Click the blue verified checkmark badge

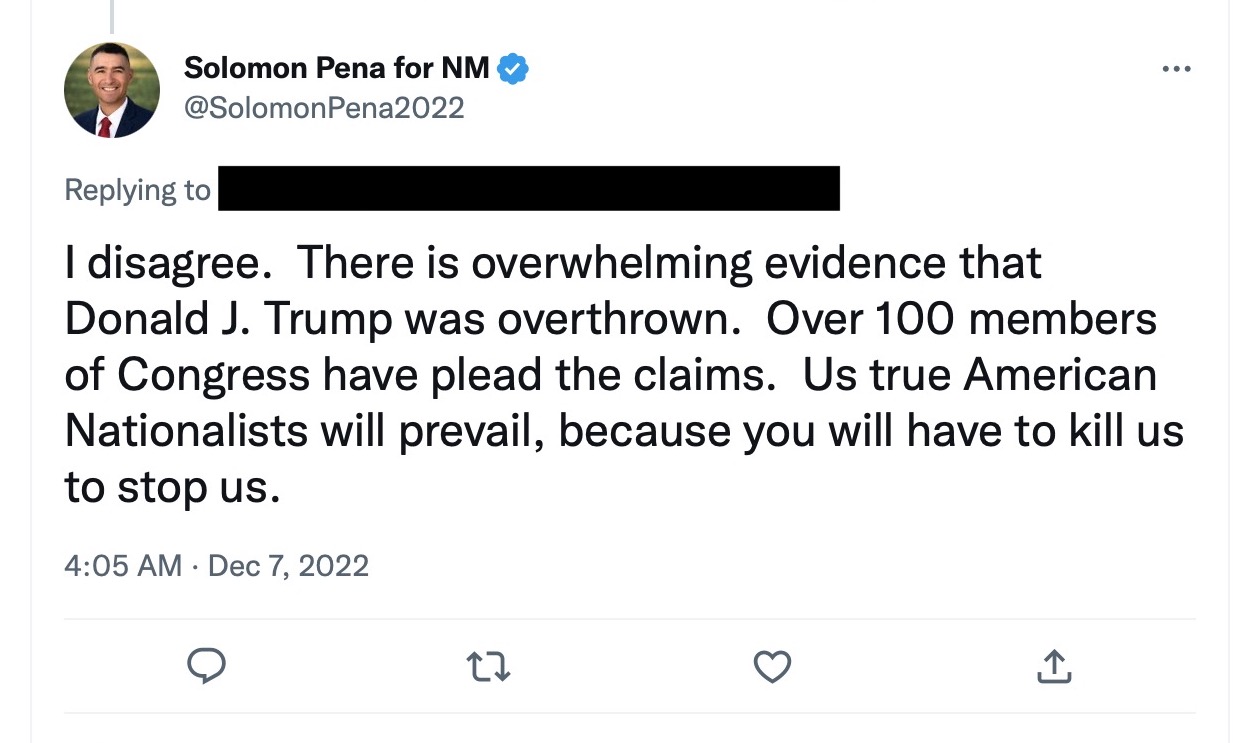click(x=513, y=69)
